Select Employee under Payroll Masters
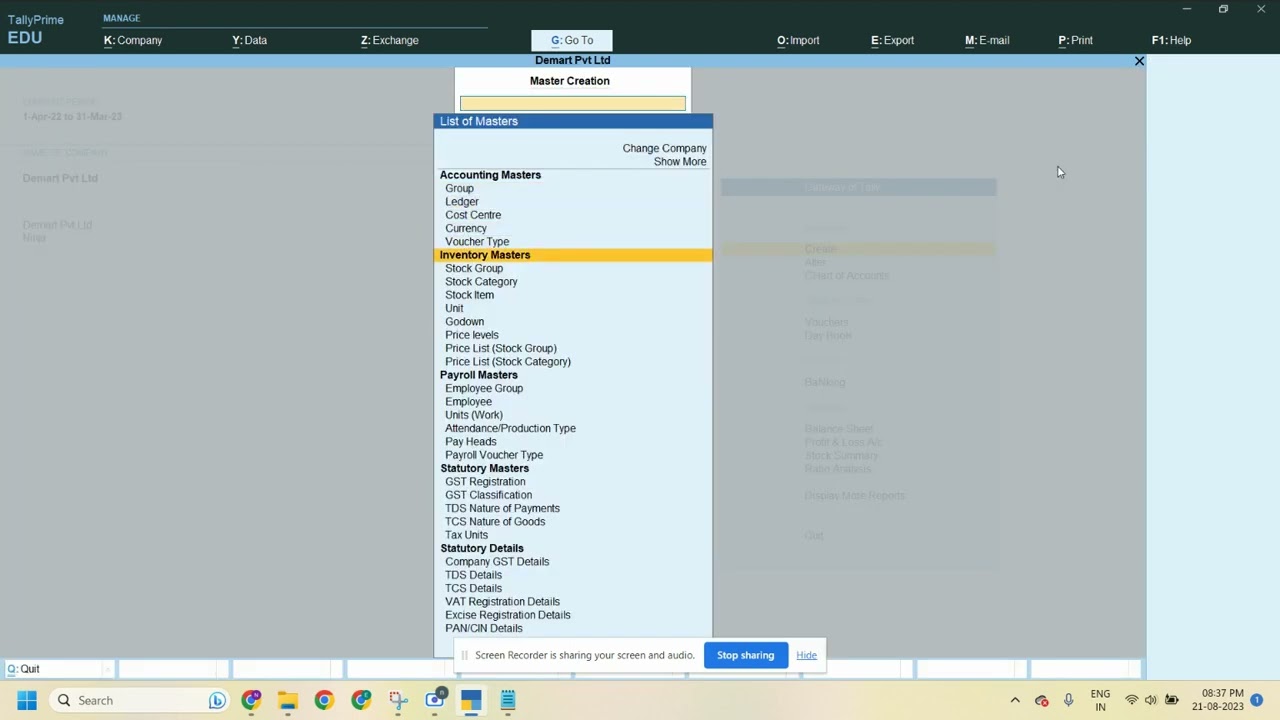The width and height of the screenshot is (1280, 720). pos(468,402)
